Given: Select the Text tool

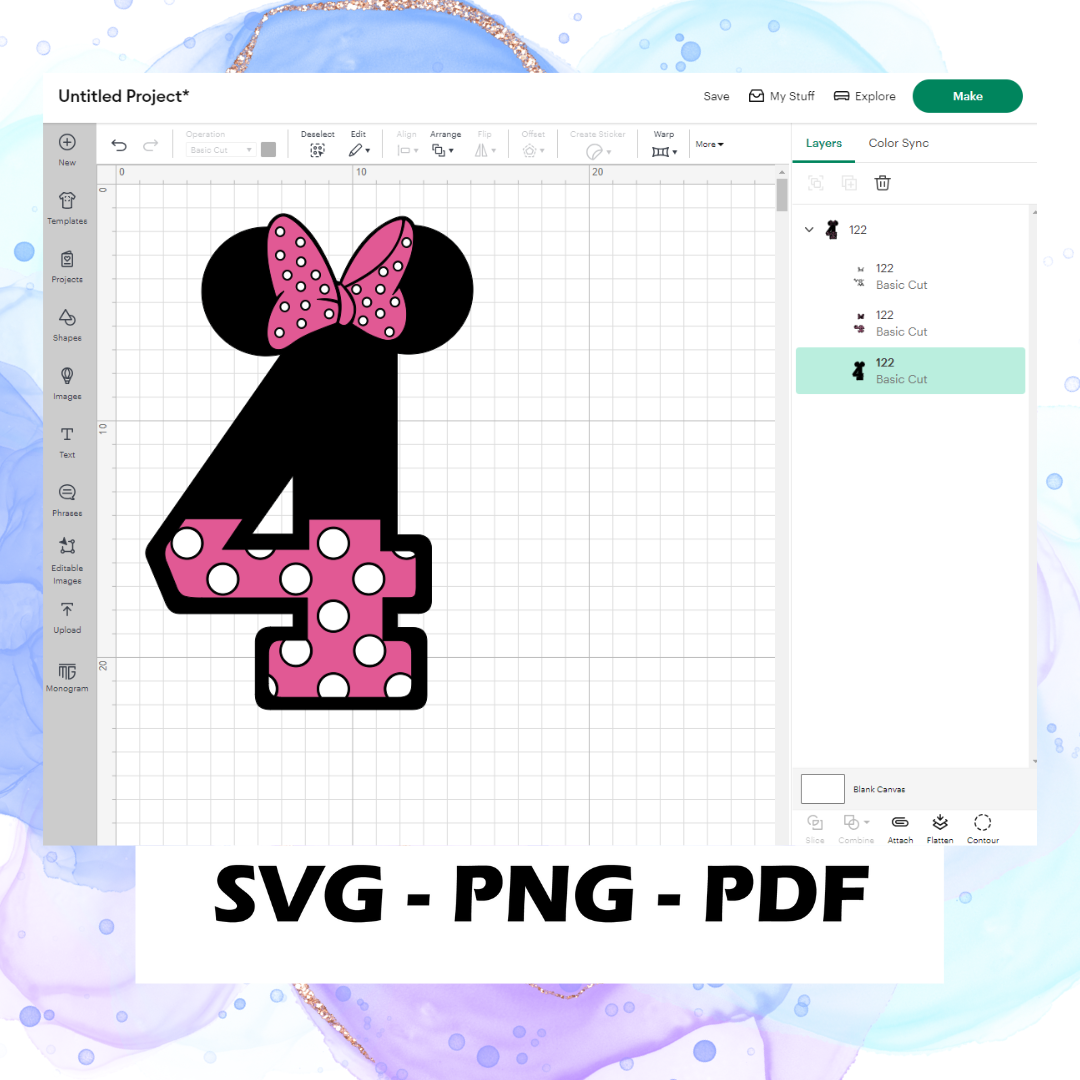Looking at the screenshot, I should pos(67,442).
